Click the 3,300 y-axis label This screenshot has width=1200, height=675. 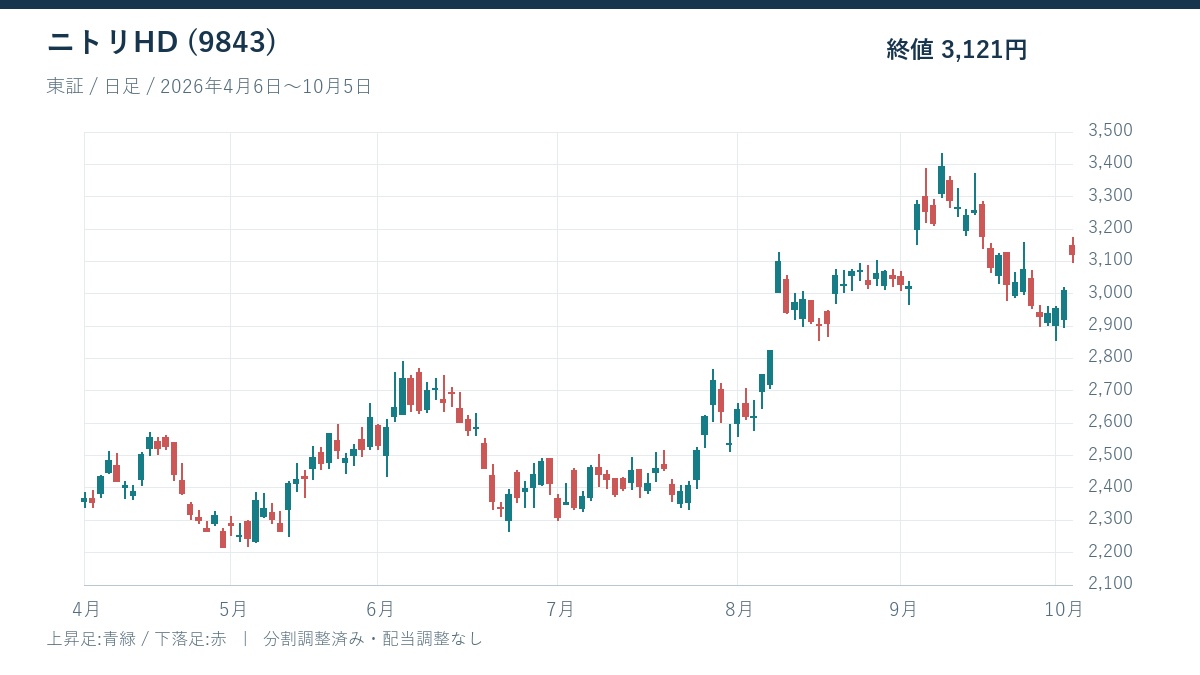[1110, 195]
